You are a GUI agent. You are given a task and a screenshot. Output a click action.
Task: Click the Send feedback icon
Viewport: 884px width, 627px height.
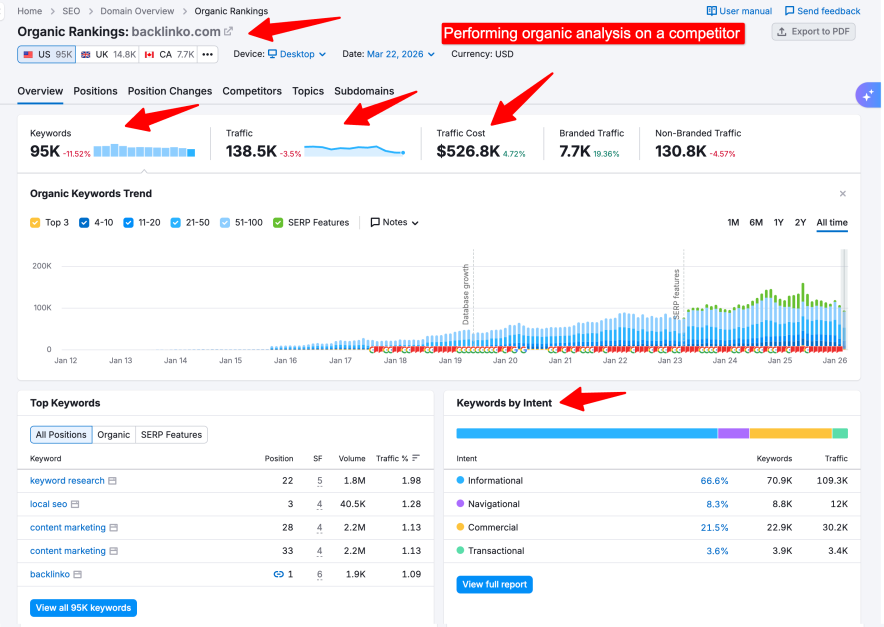(792, 10)
